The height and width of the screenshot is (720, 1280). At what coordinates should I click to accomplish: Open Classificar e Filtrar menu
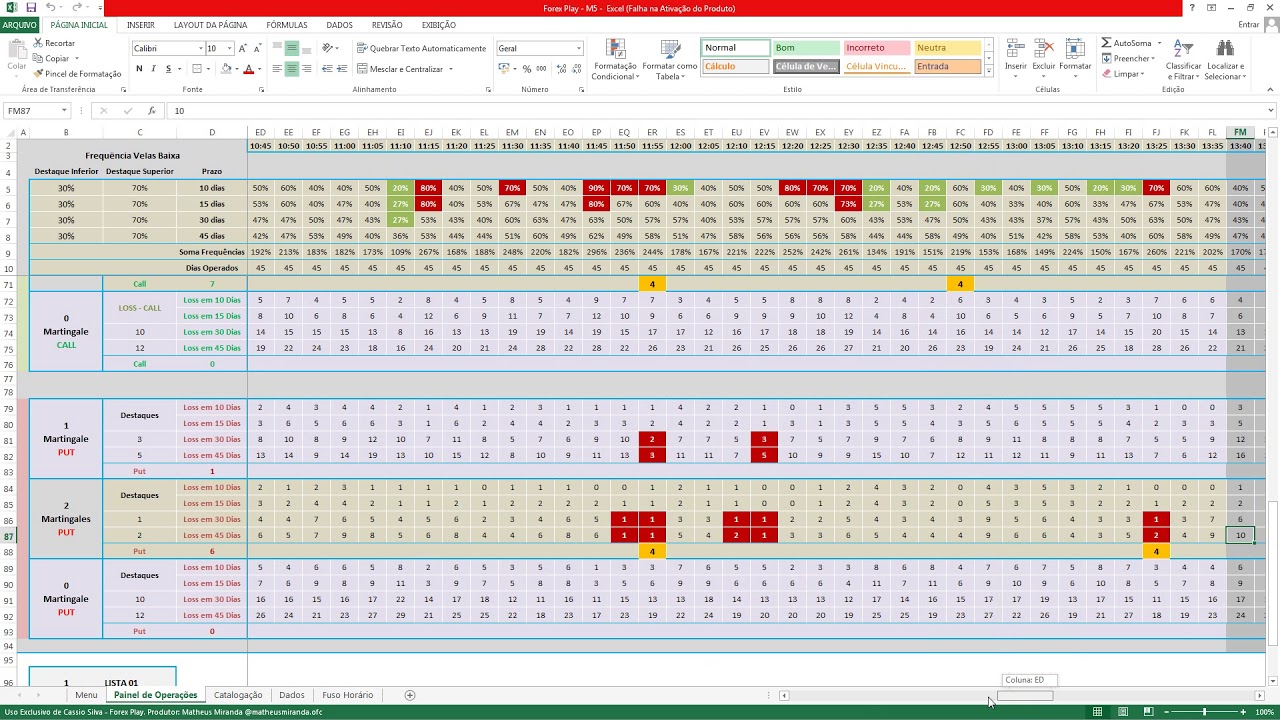coord(1183,60)
